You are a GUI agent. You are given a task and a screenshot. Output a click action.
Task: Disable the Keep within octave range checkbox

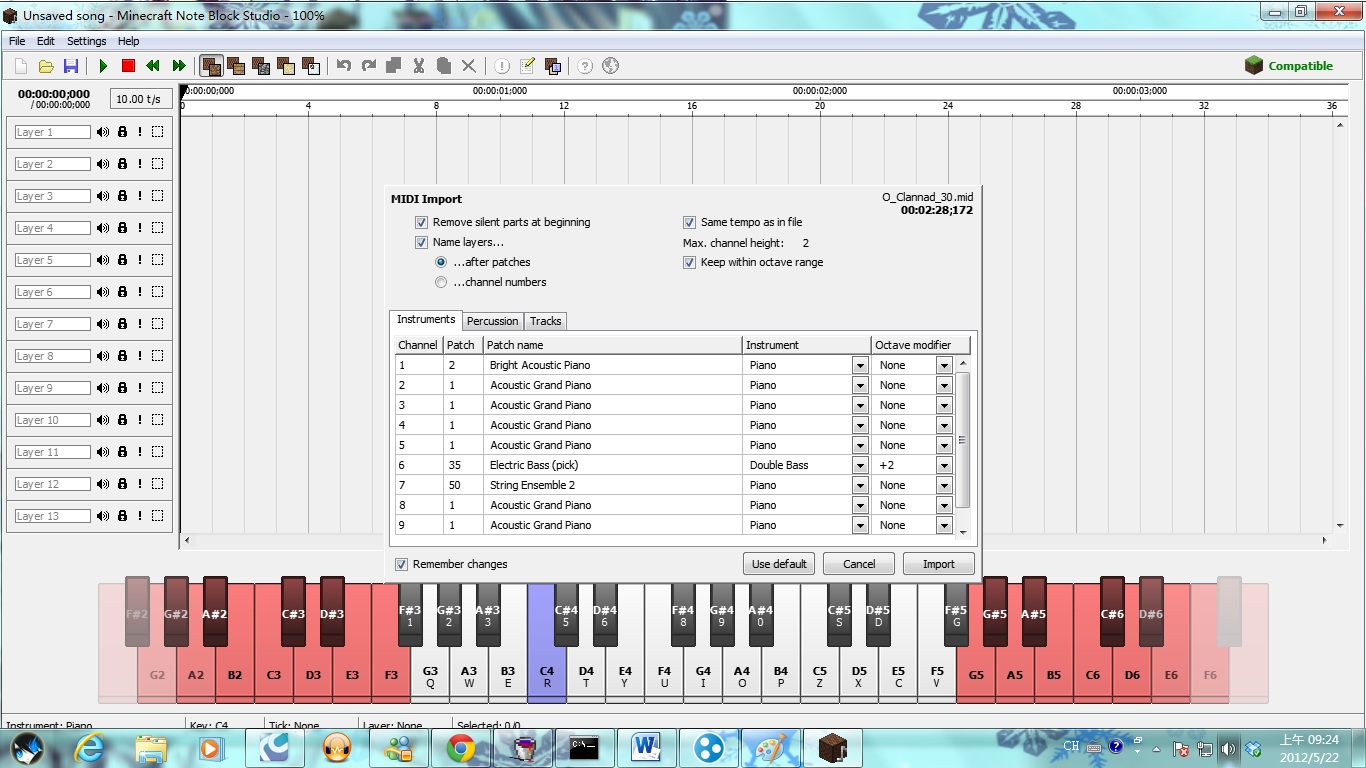pyautogui.click(x=689, y=262)
